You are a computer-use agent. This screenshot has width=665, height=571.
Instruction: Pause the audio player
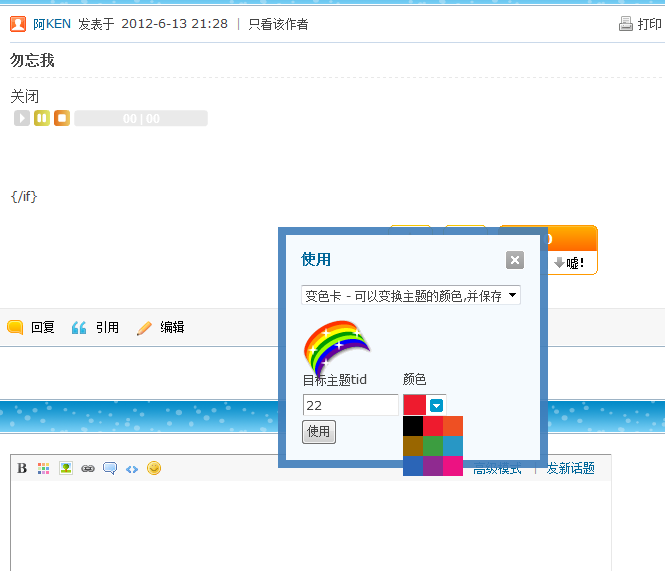[42, 118]
